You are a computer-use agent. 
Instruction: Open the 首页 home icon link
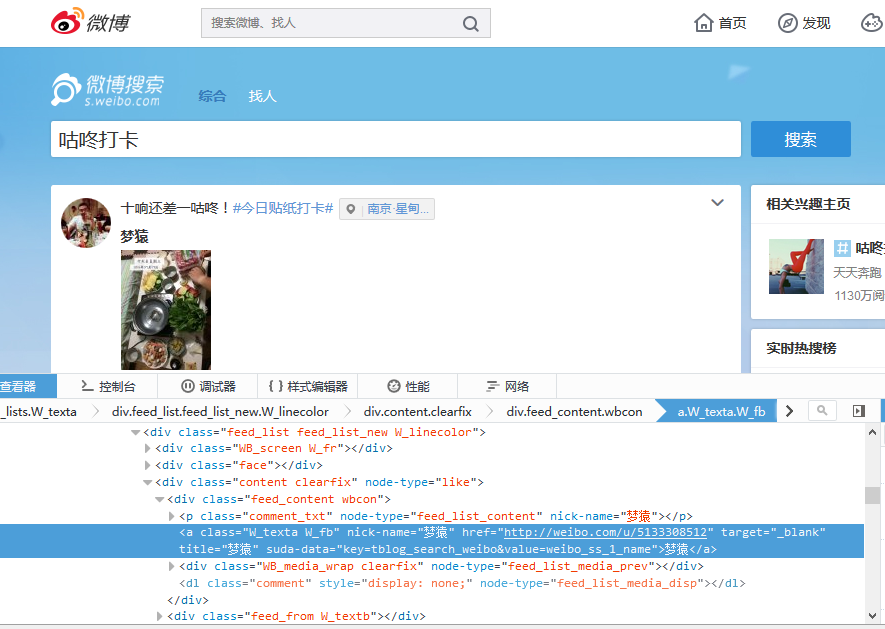pos(703,23)
